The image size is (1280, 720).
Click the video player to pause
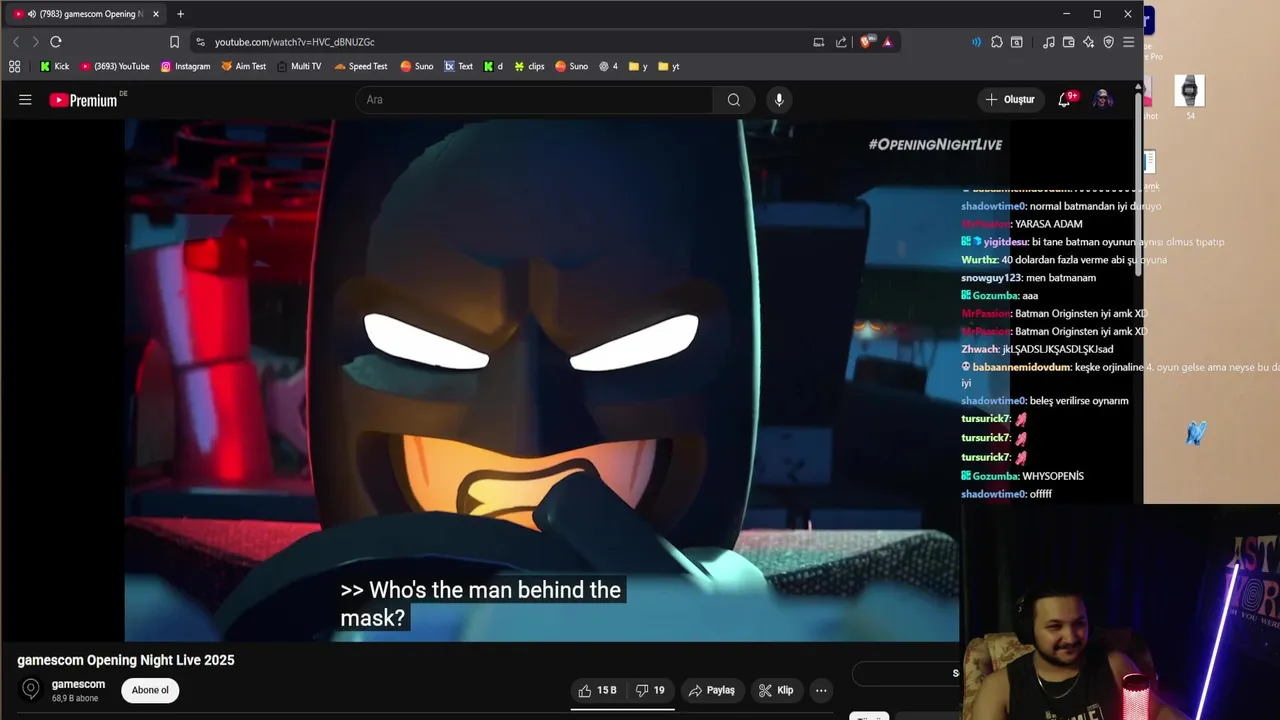click(x=541, y=380)
